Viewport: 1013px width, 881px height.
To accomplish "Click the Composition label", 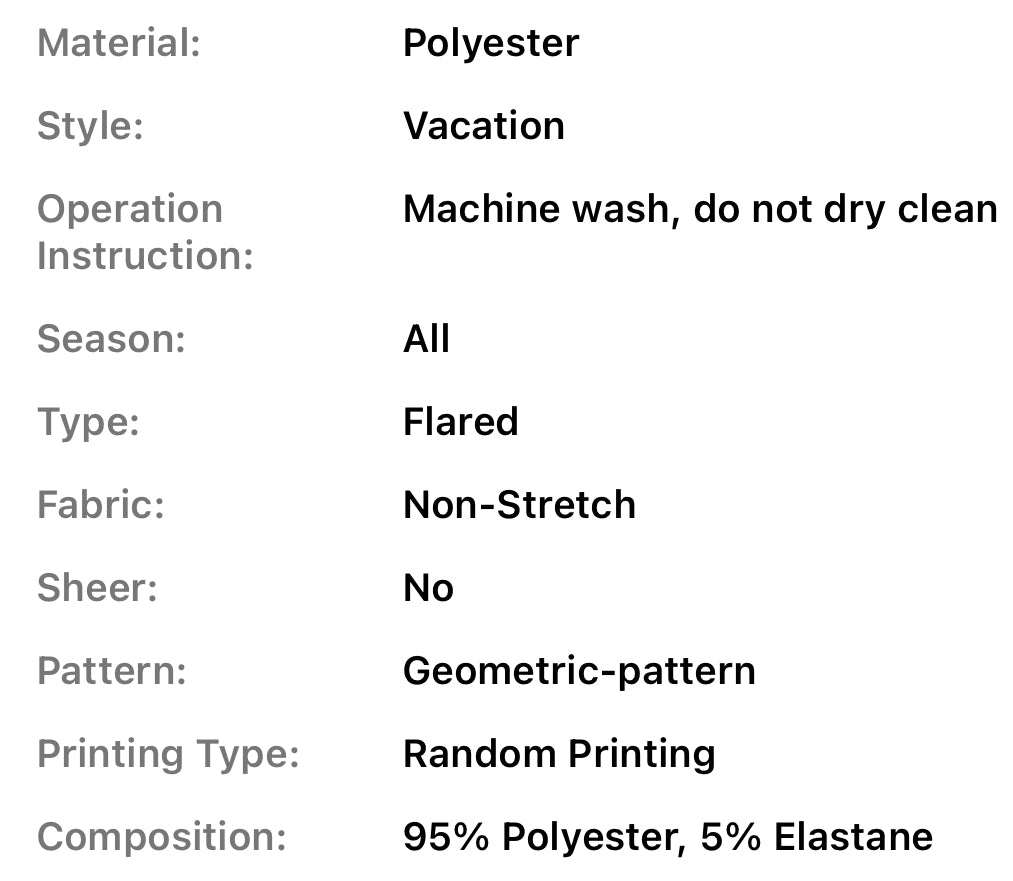I will (163, 837).
